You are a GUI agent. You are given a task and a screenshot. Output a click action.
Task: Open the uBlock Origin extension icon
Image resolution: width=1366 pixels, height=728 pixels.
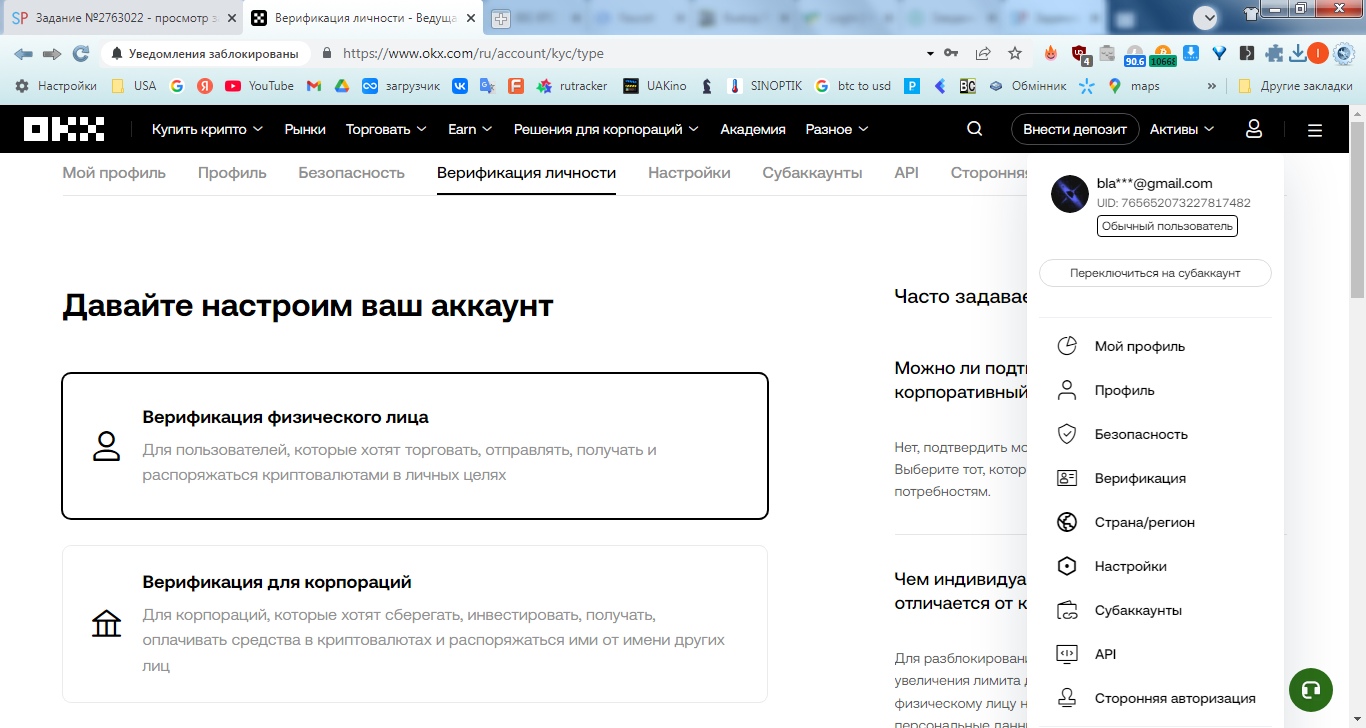(x=1080, y=54)
